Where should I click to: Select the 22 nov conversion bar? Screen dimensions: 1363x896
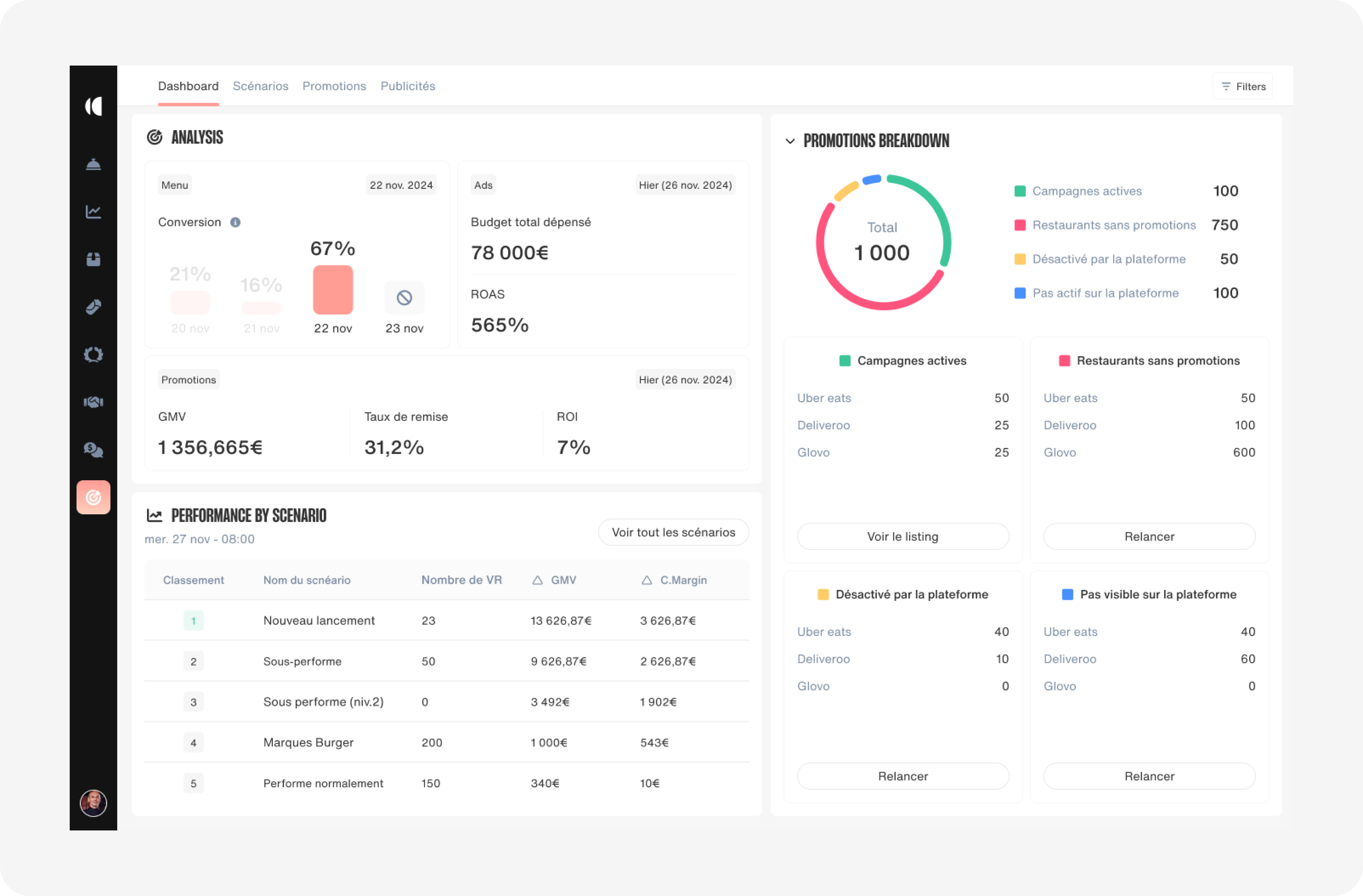(333, 290)
